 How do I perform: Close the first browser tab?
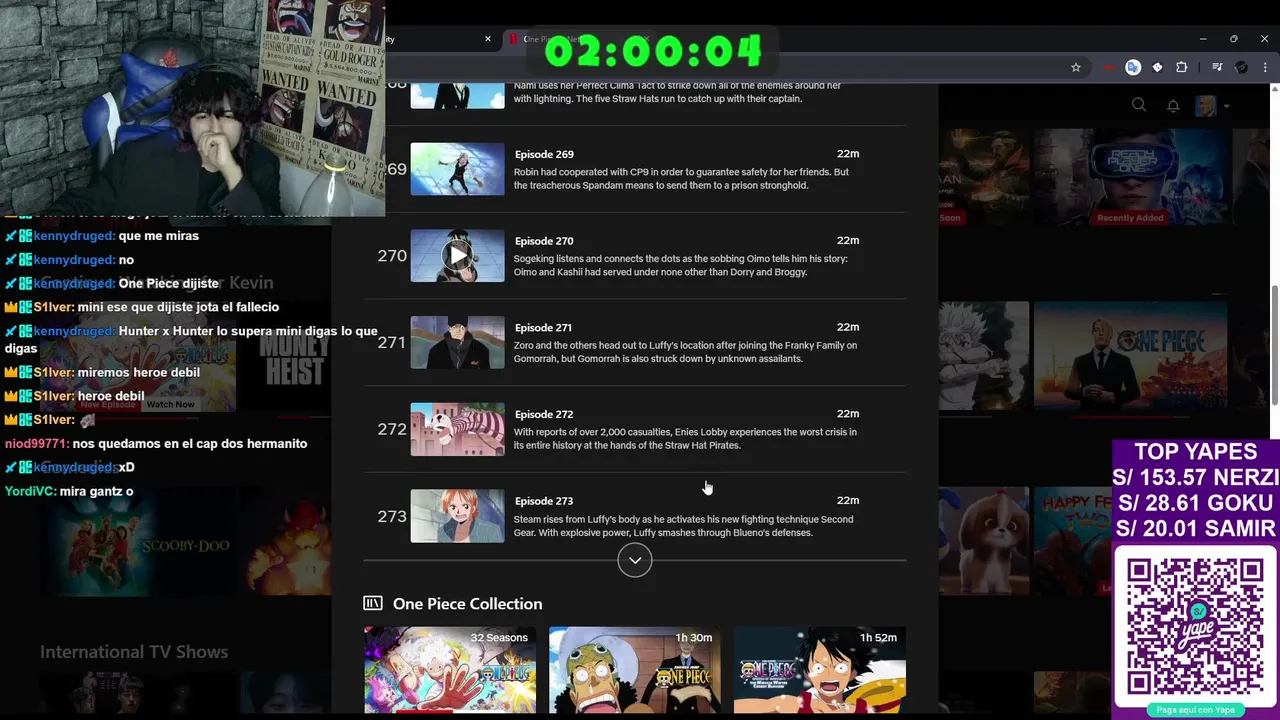pos(488,39)
